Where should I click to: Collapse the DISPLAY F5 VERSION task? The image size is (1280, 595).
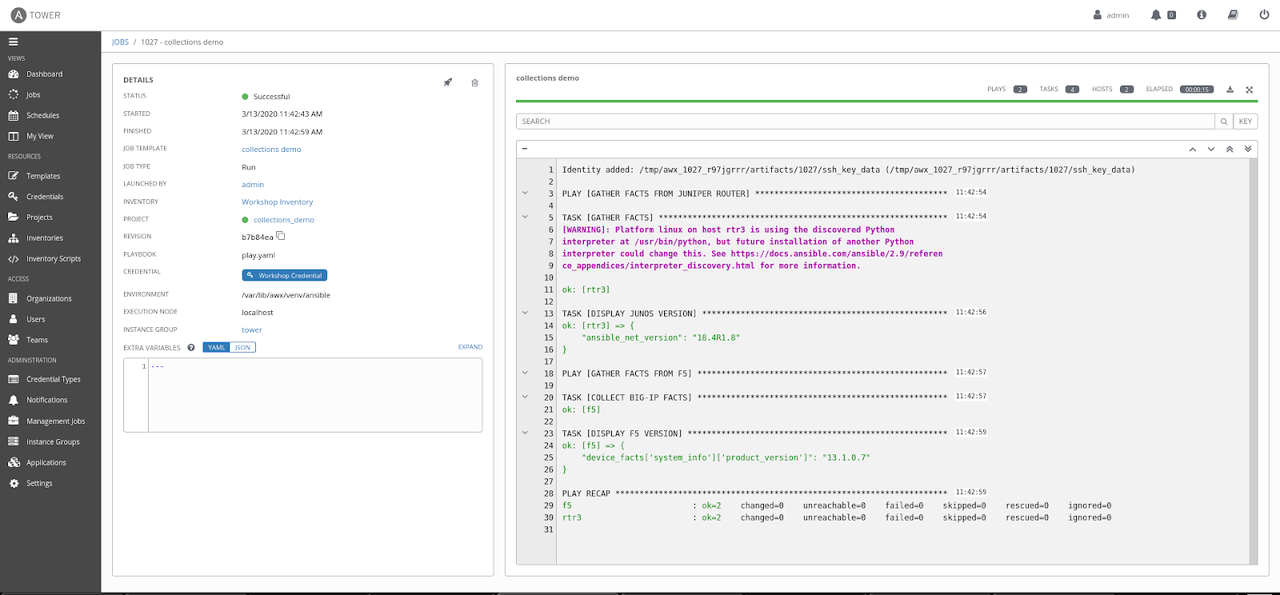pos(525,433)
